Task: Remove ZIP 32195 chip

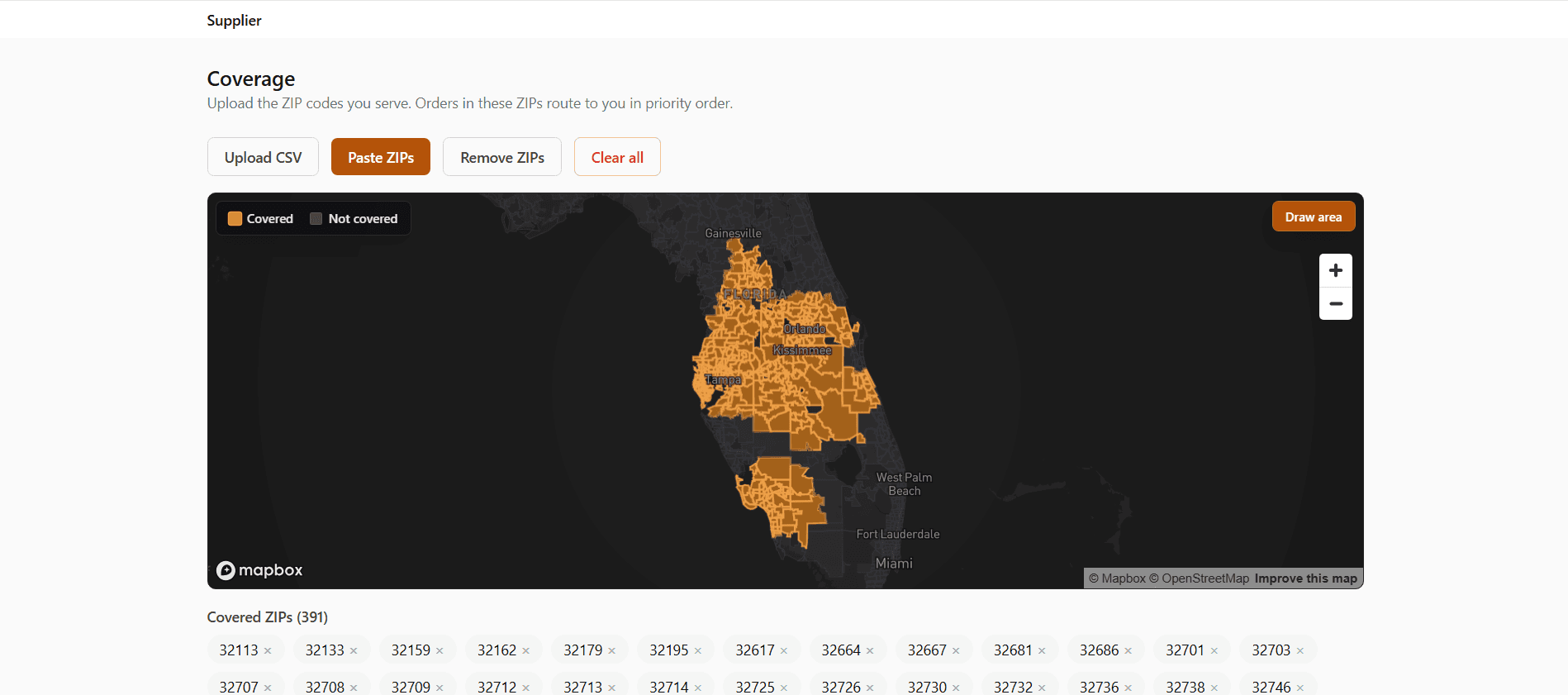Action: (x=698, y=651)
